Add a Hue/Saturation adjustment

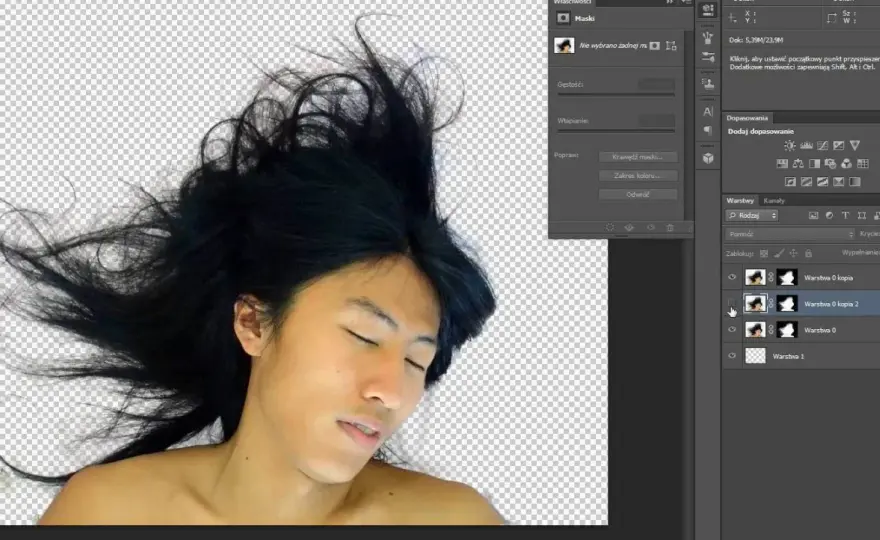[782, 164]
